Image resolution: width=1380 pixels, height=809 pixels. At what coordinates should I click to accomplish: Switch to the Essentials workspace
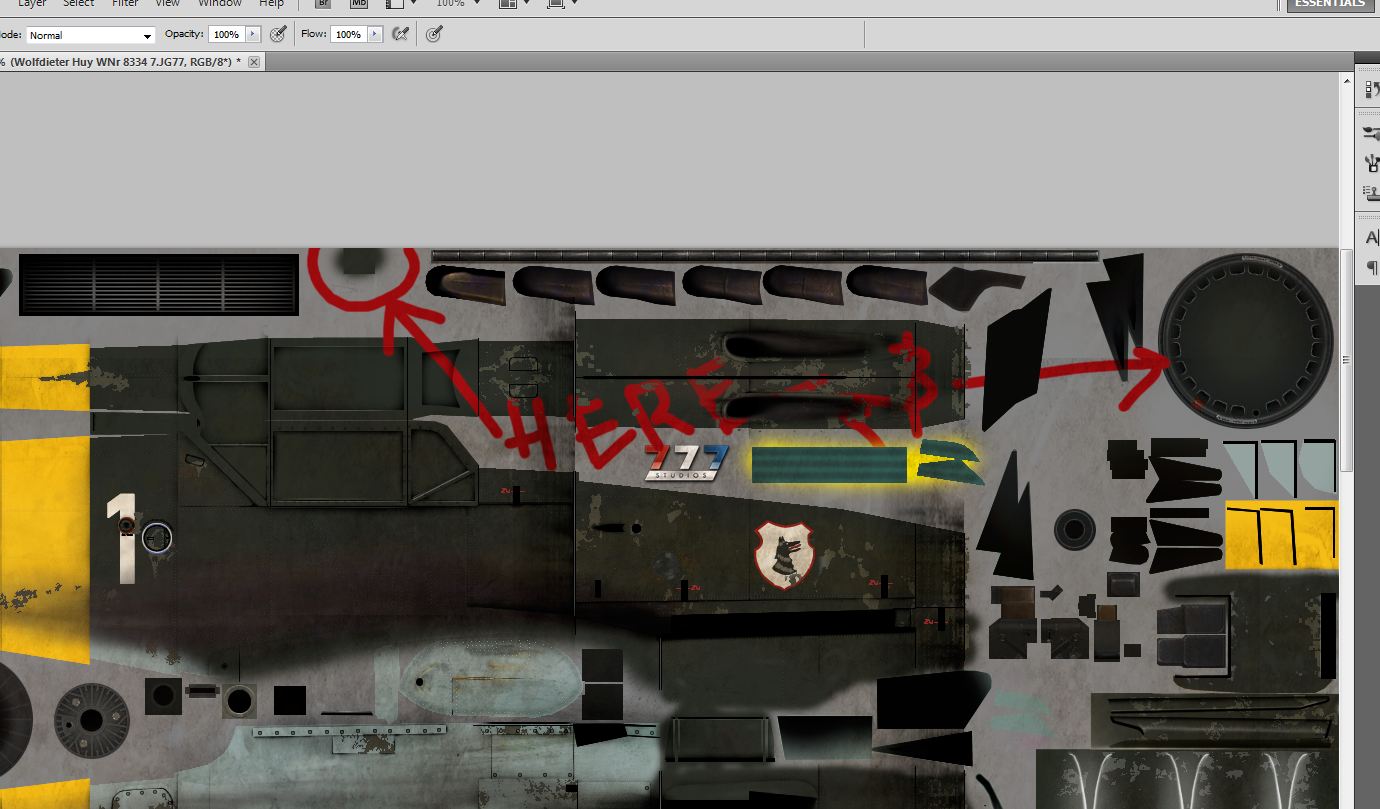[x=1328, y=5]
